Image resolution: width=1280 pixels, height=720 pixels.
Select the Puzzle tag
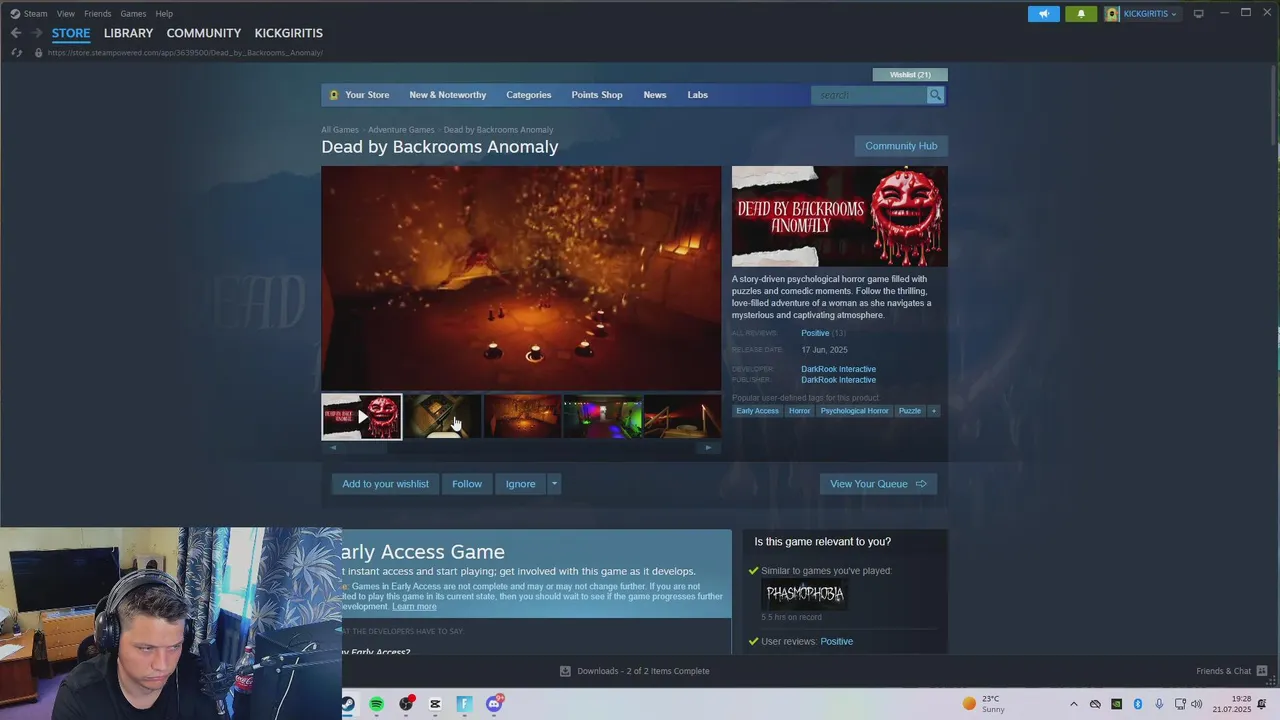coord(909,411)
